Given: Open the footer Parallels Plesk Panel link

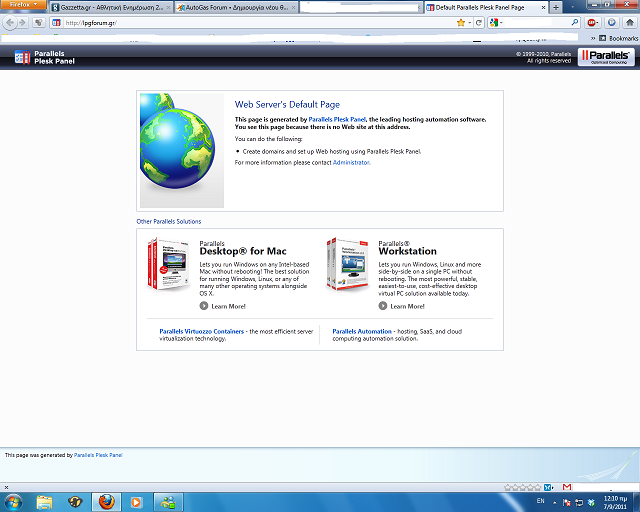Looking at the screenshot, I should click(98, 455).
